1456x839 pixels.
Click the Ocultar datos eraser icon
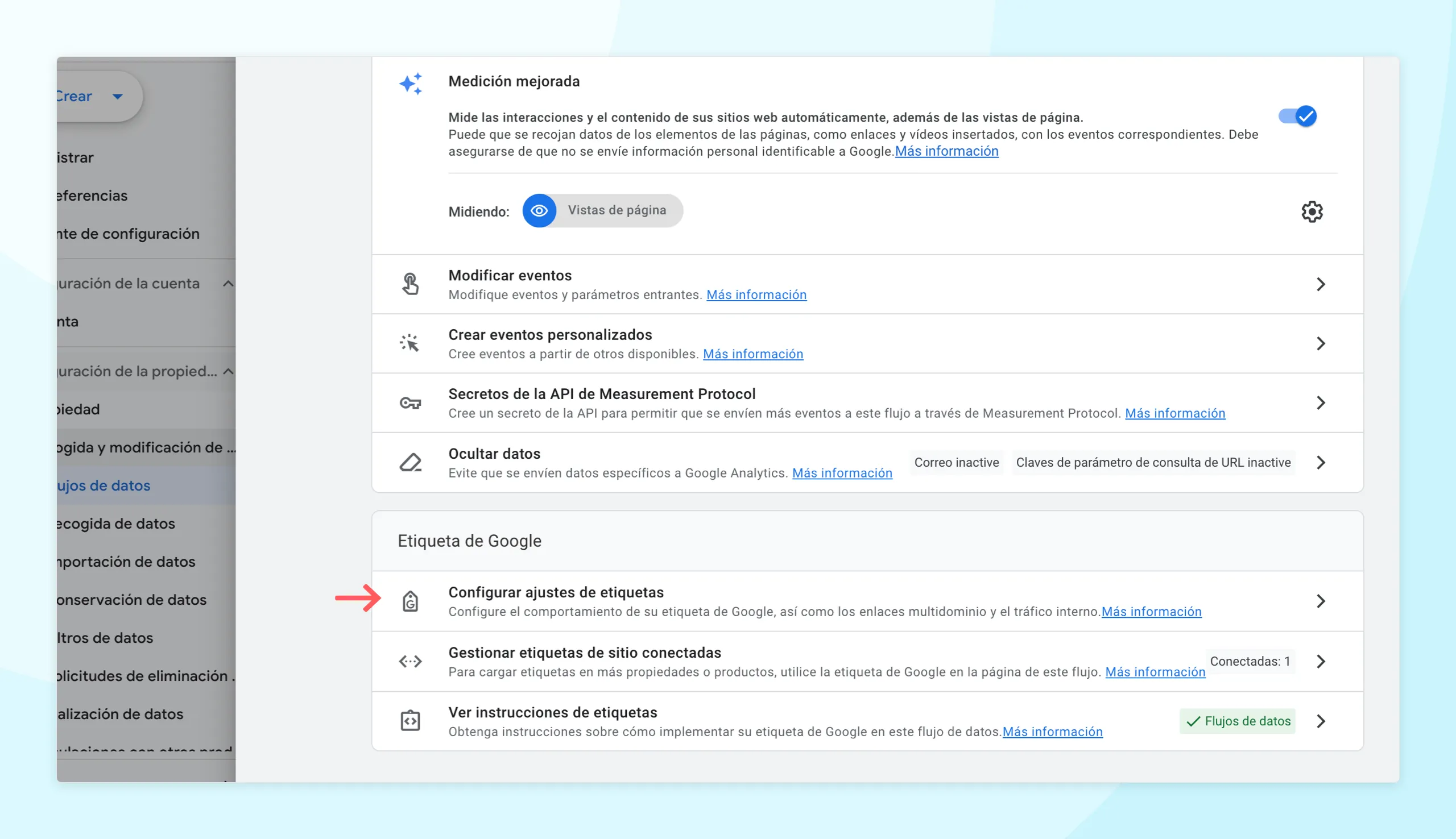[x=411, y=462]
